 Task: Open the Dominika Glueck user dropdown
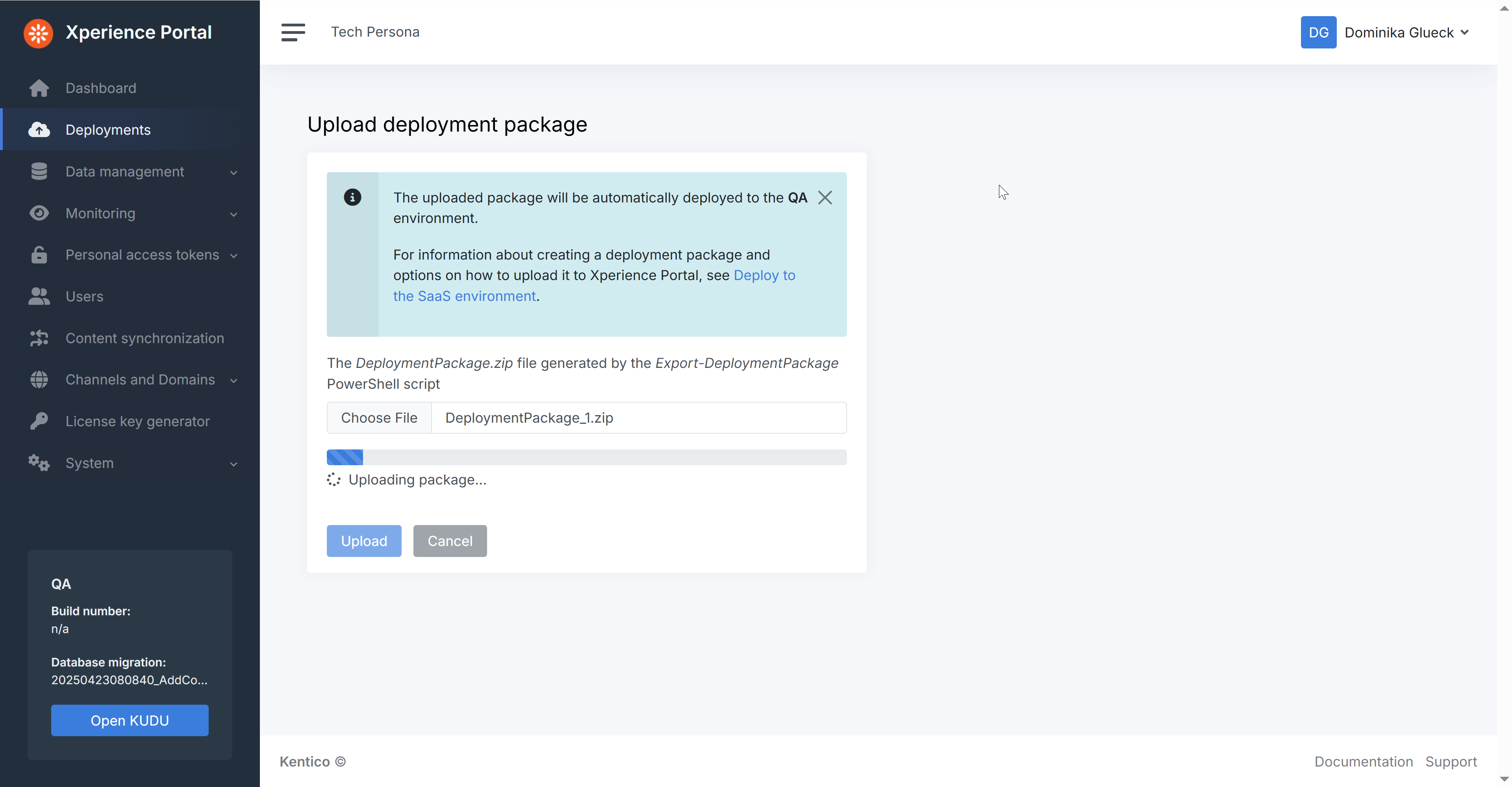coord(1406,32)
